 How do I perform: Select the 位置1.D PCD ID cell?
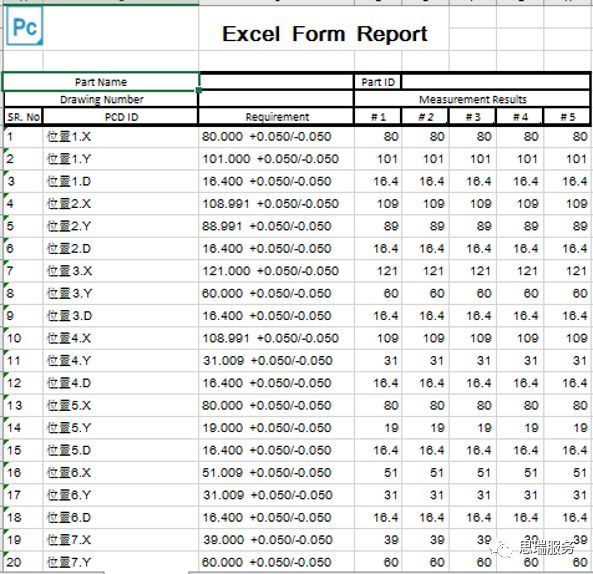(121, 181)
